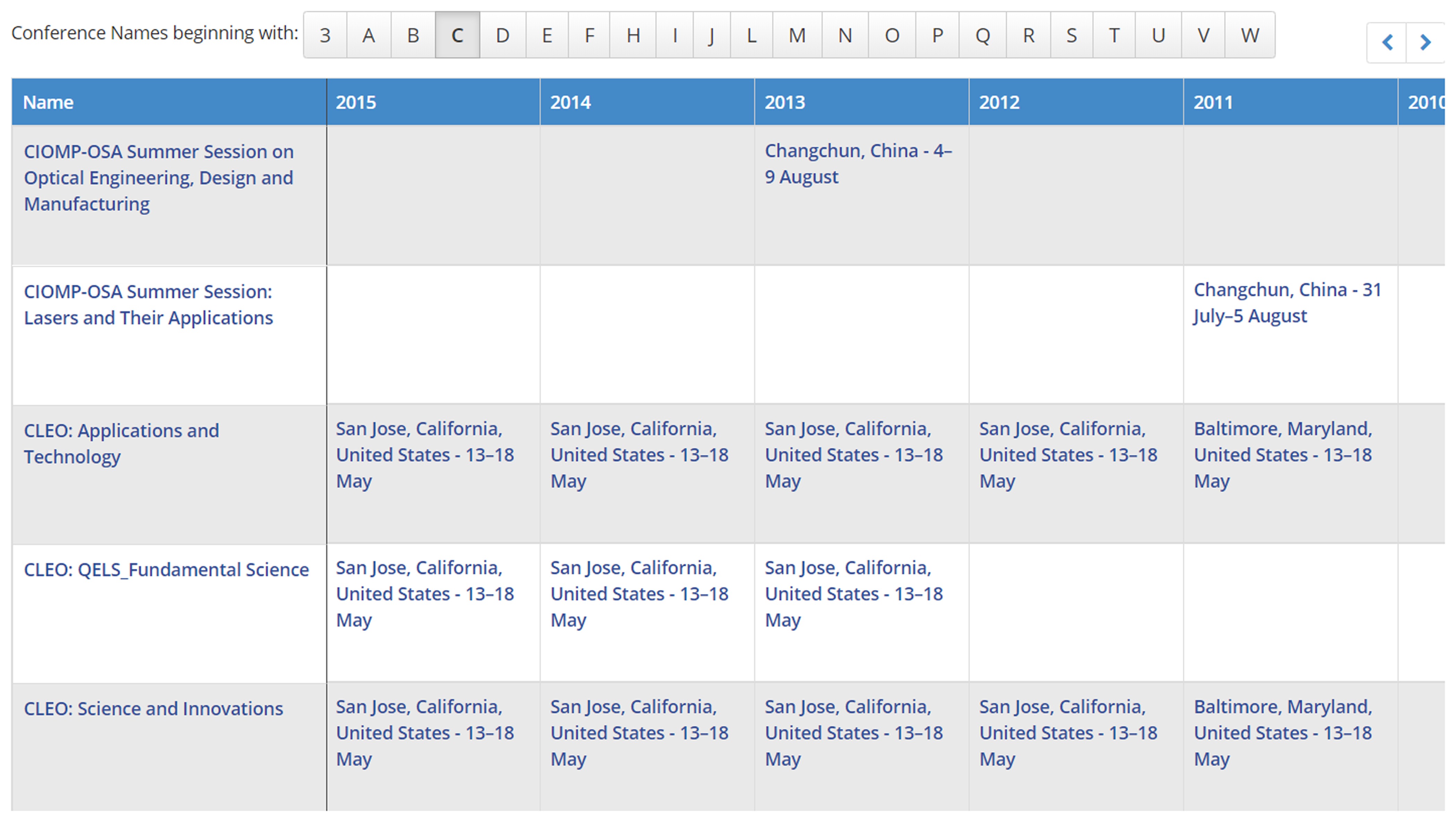Open 2011 Changchun, China 31 July–5 August entry
Image resolution: width=1456 pixels, height=822 pixels.
(1288, 302)
